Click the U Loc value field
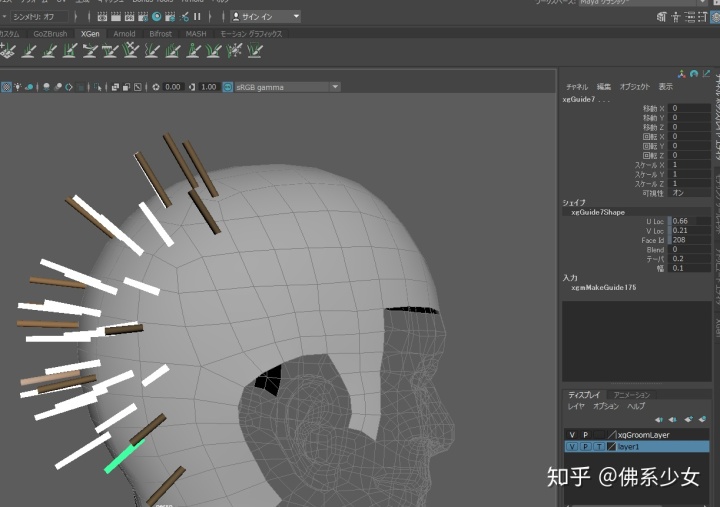The image size is (720, 507). 689,220
